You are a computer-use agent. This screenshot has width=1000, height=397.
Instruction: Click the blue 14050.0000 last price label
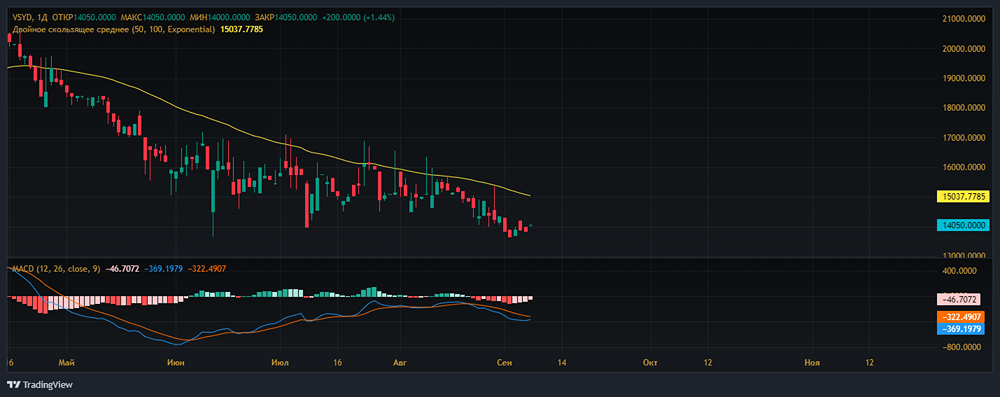click(962, 225)
